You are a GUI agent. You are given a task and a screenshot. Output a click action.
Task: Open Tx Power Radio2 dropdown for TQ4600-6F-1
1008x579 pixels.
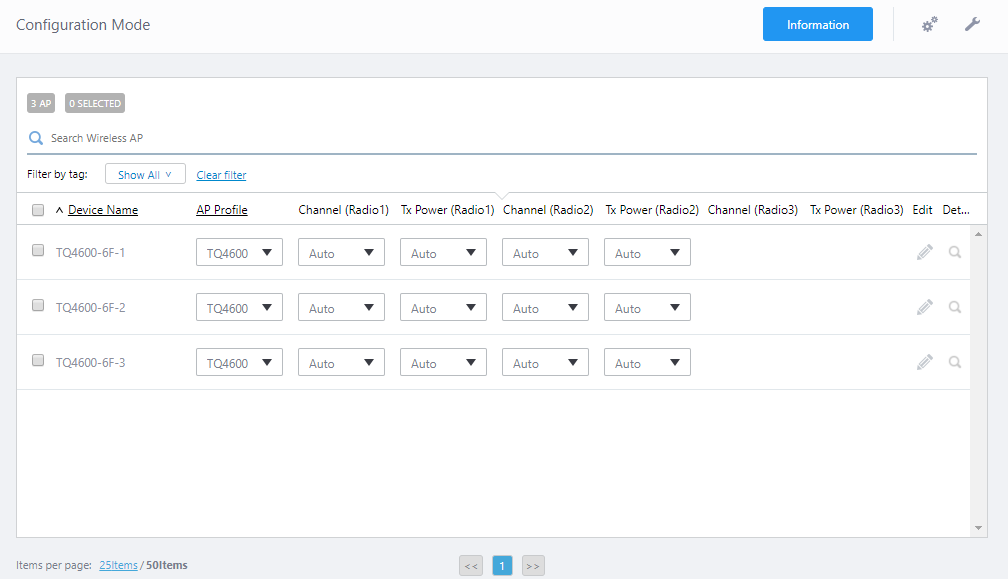click(647, 253)
